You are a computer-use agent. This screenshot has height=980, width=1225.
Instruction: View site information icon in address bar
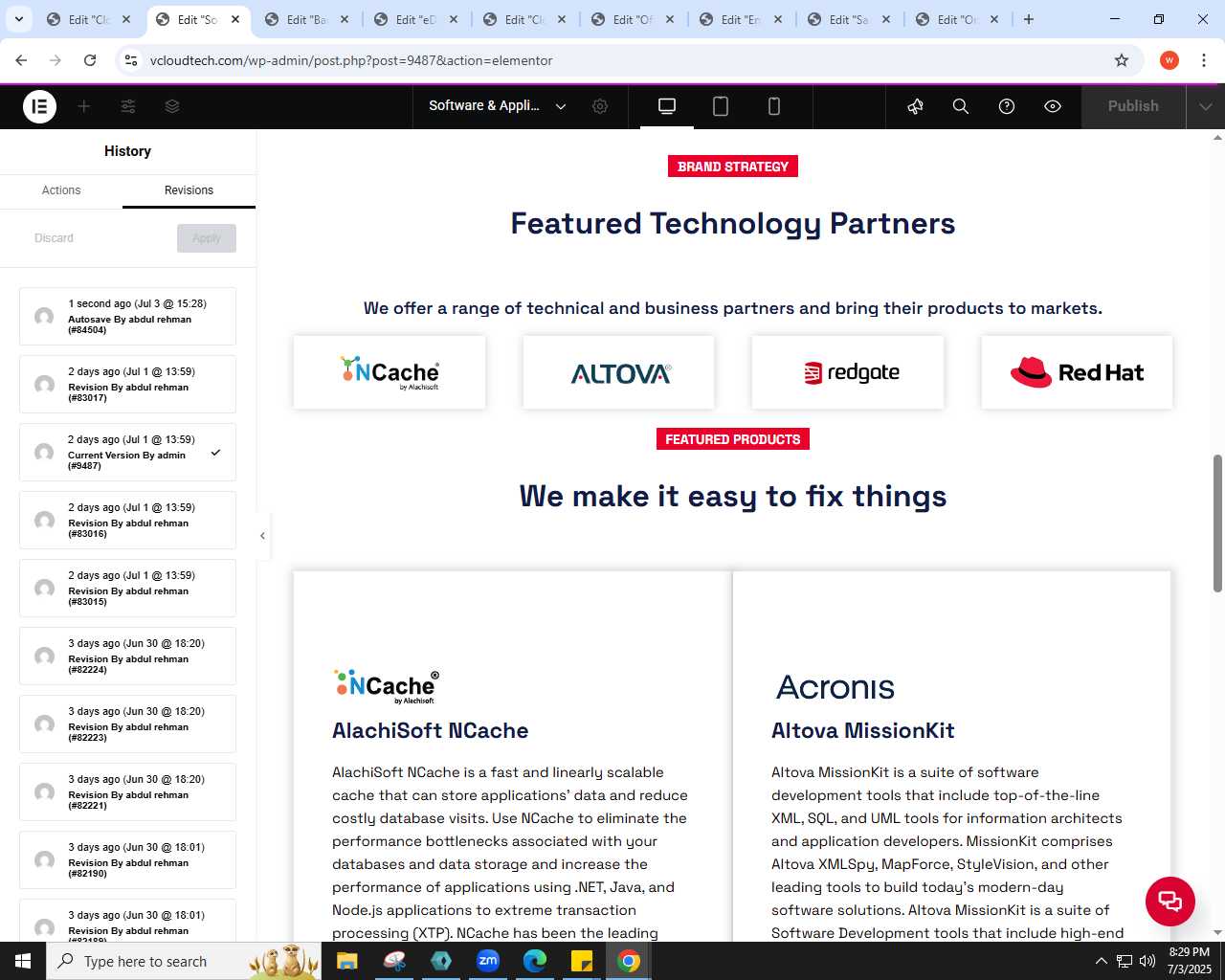point(131,60)
